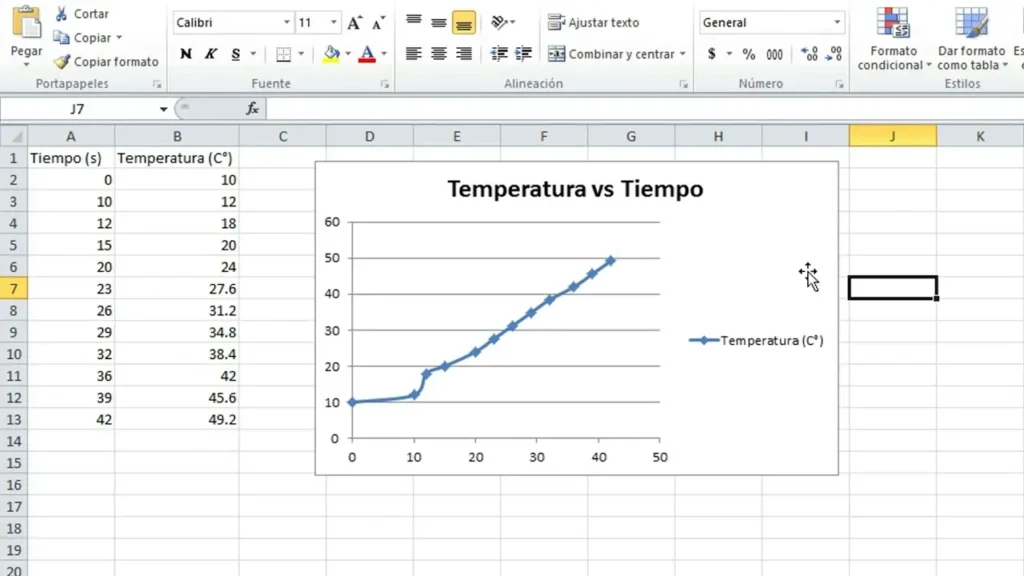Image resolution: width=1024 pixels, height=576 pixels.
Task: Select the column J header
Action: point(892,136)
